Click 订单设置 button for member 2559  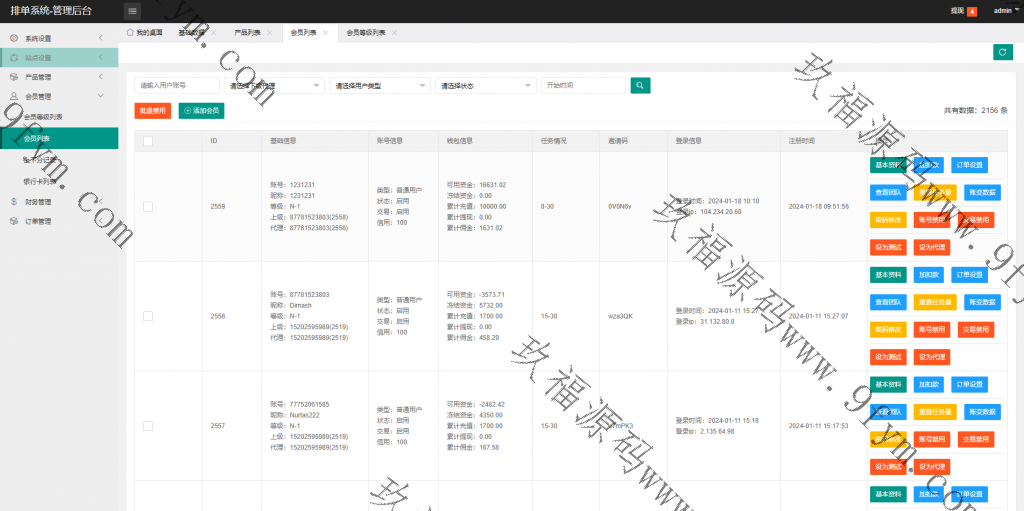(969, 165)
